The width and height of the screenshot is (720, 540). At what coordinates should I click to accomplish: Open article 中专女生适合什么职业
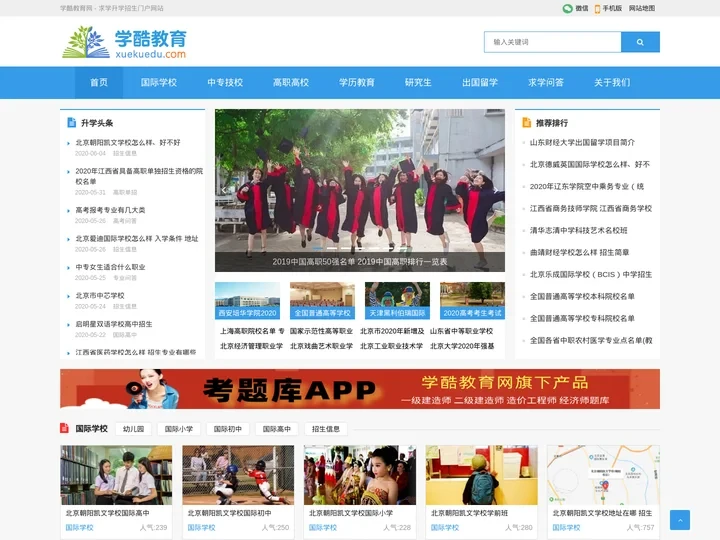[110, 267]
